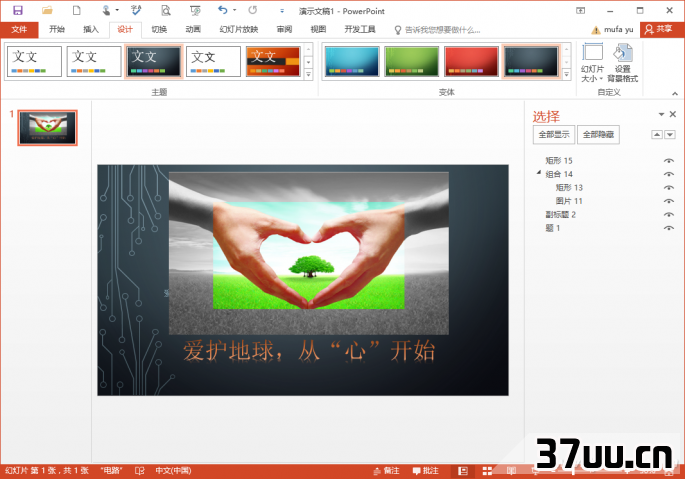Viewport: 685px width, 479px height.
Task: Switch to the 开始 home tab
Action: tap(57, 30)
